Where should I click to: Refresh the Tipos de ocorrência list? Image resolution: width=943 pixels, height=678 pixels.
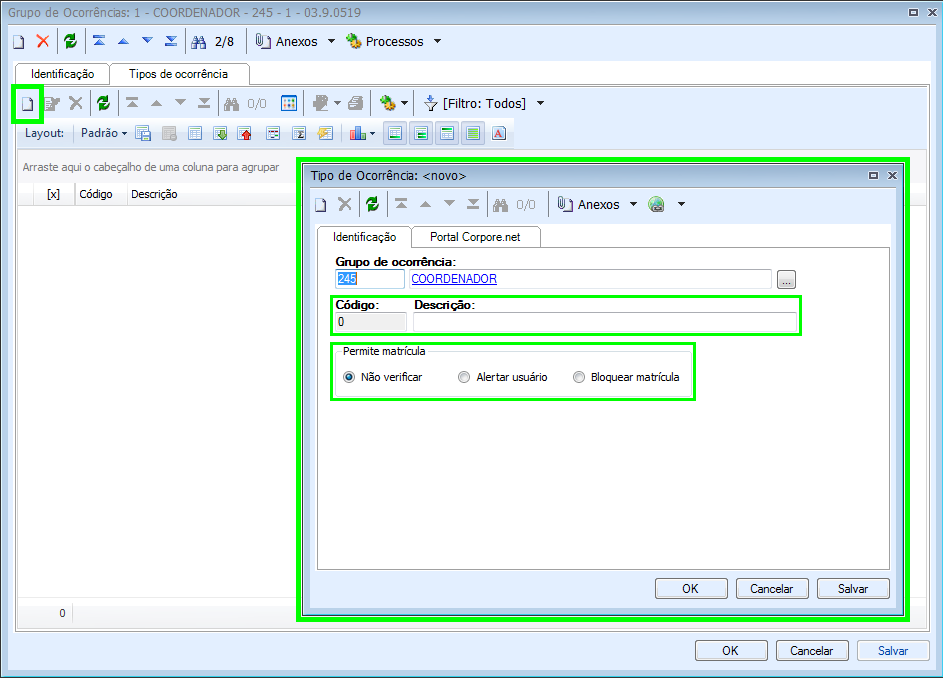click(x=104, y=103)
